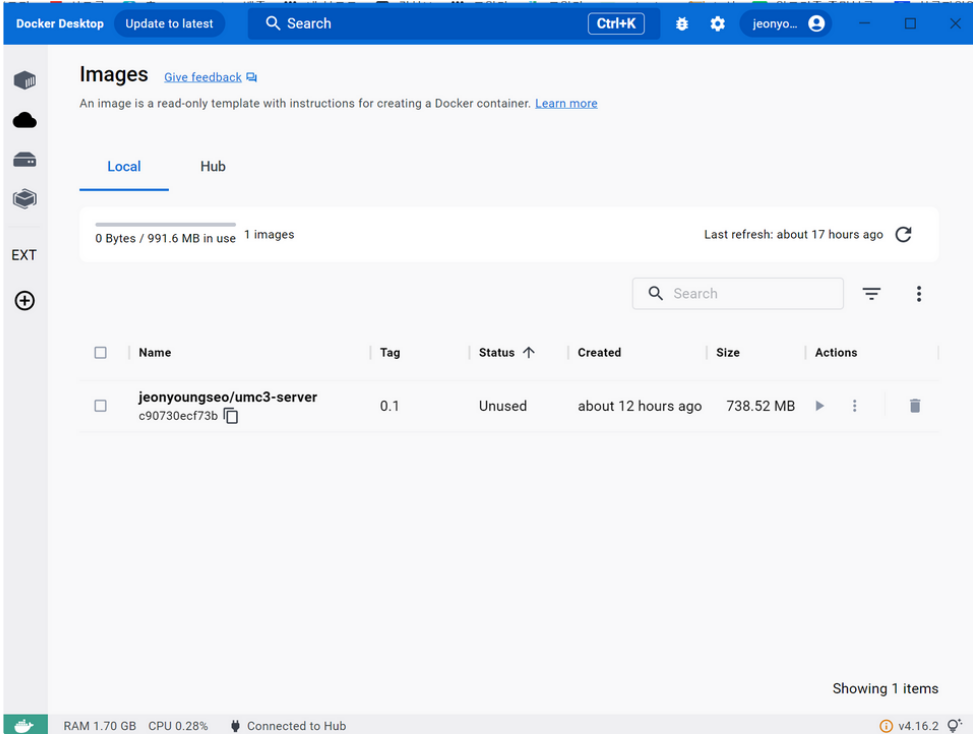Screen dimensions: 973x737
Task: Click the Docker whale status icon
Action: pos(25,725)
